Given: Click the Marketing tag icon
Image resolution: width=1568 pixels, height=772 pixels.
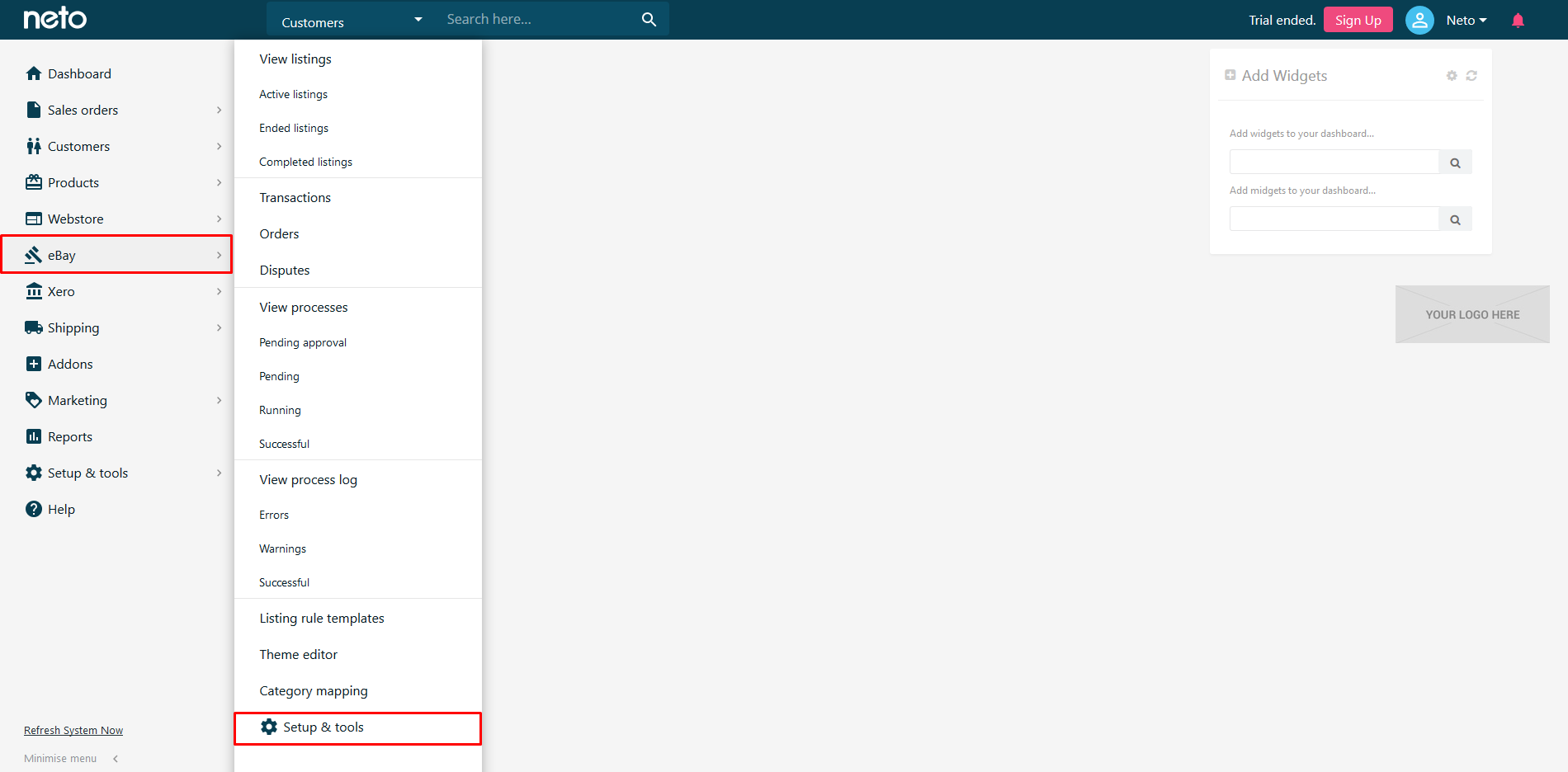Looking at the screenshot, I should (34, 400).
